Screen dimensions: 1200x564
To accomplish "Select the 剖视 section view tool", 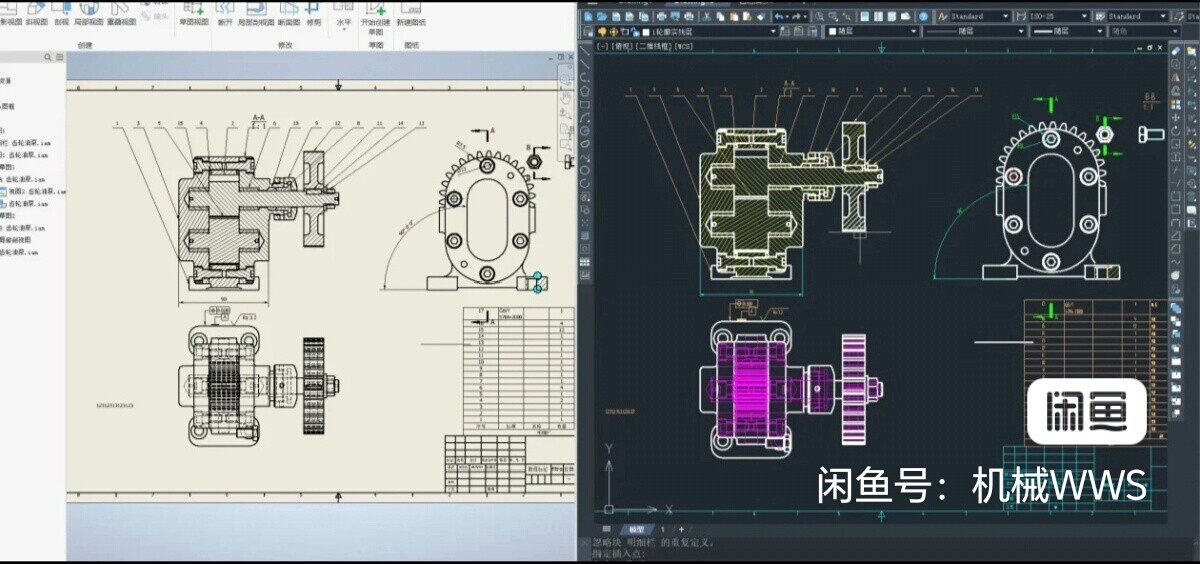I will click(x=62, y=15).
